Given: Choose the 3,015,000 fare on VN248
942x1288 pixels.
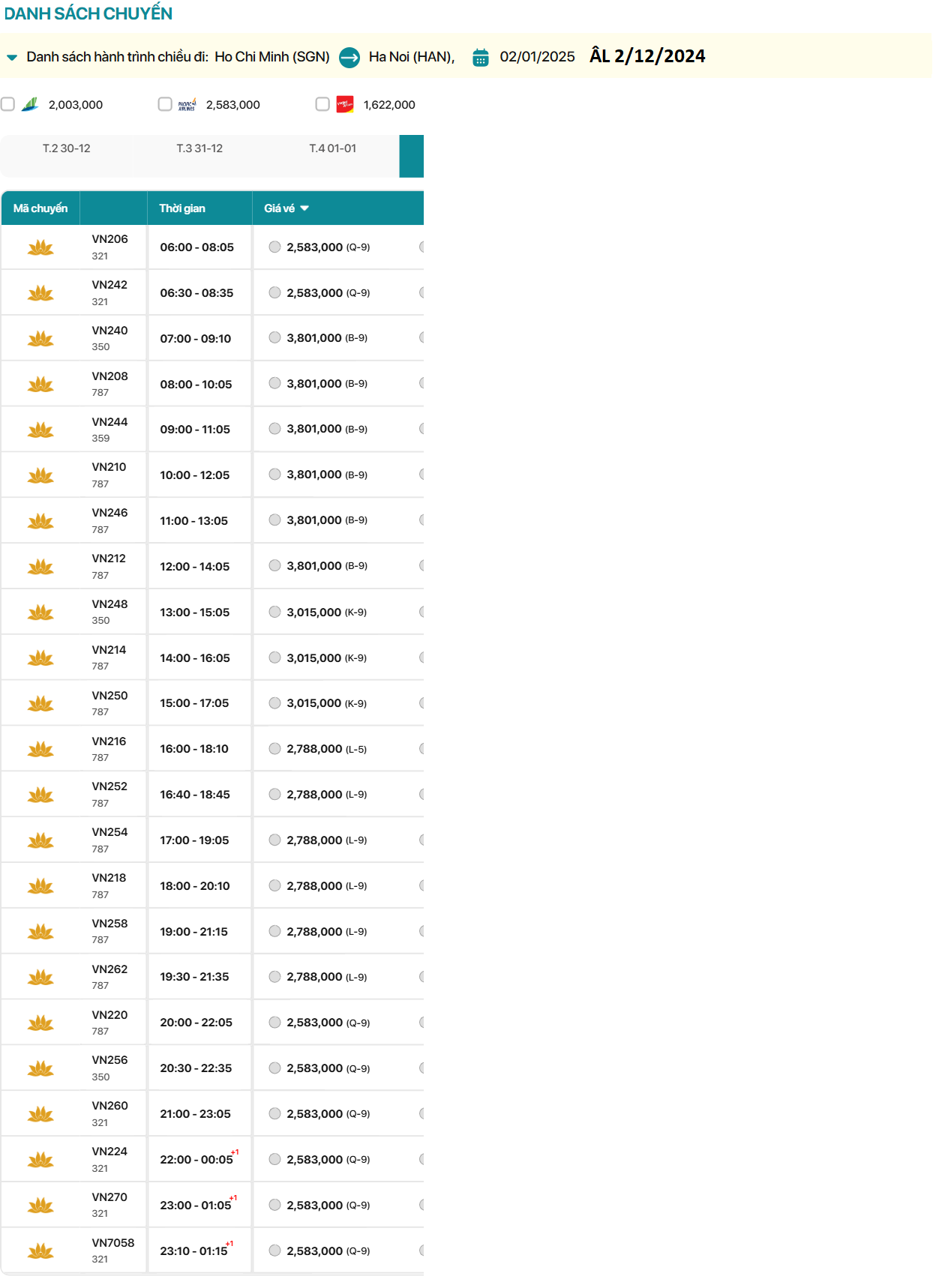Looking at the screenshot, I should 275,612.
